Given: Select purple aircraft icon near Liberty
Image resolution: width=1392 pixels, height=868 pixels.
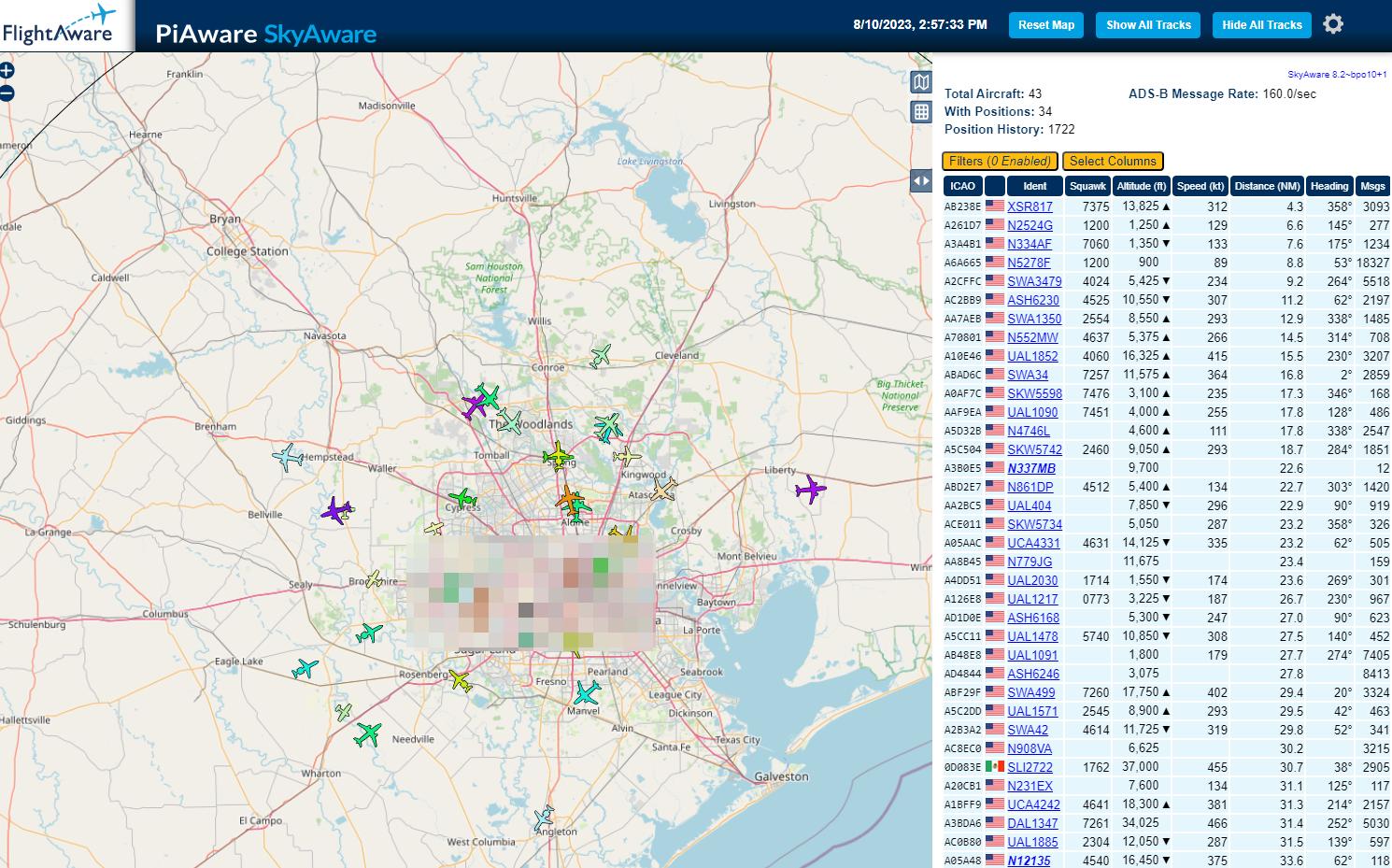Looking at the screenshot, I should click(x=810, y=489).
